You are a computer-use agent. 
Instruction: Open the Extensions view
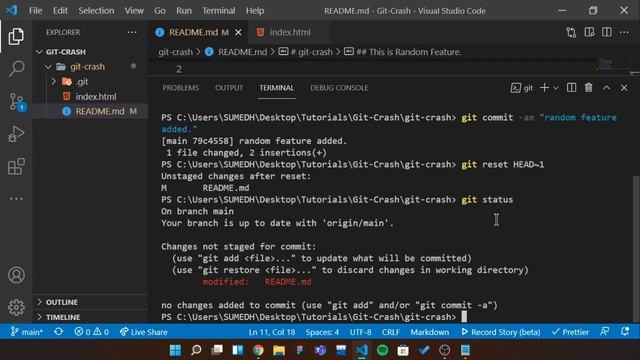pos(16,167)
